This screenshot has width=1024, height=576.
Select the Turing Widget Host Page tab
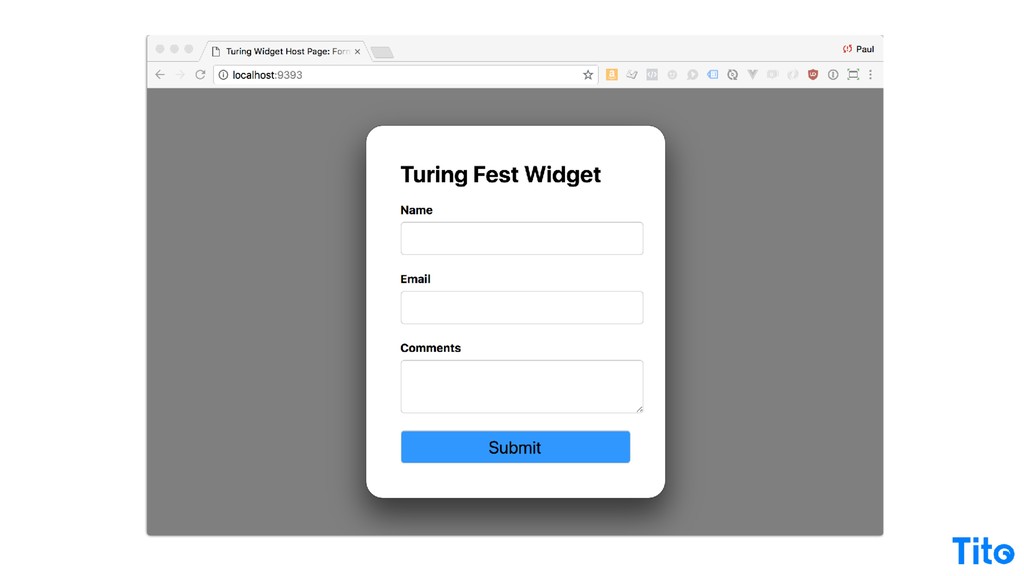285,51
